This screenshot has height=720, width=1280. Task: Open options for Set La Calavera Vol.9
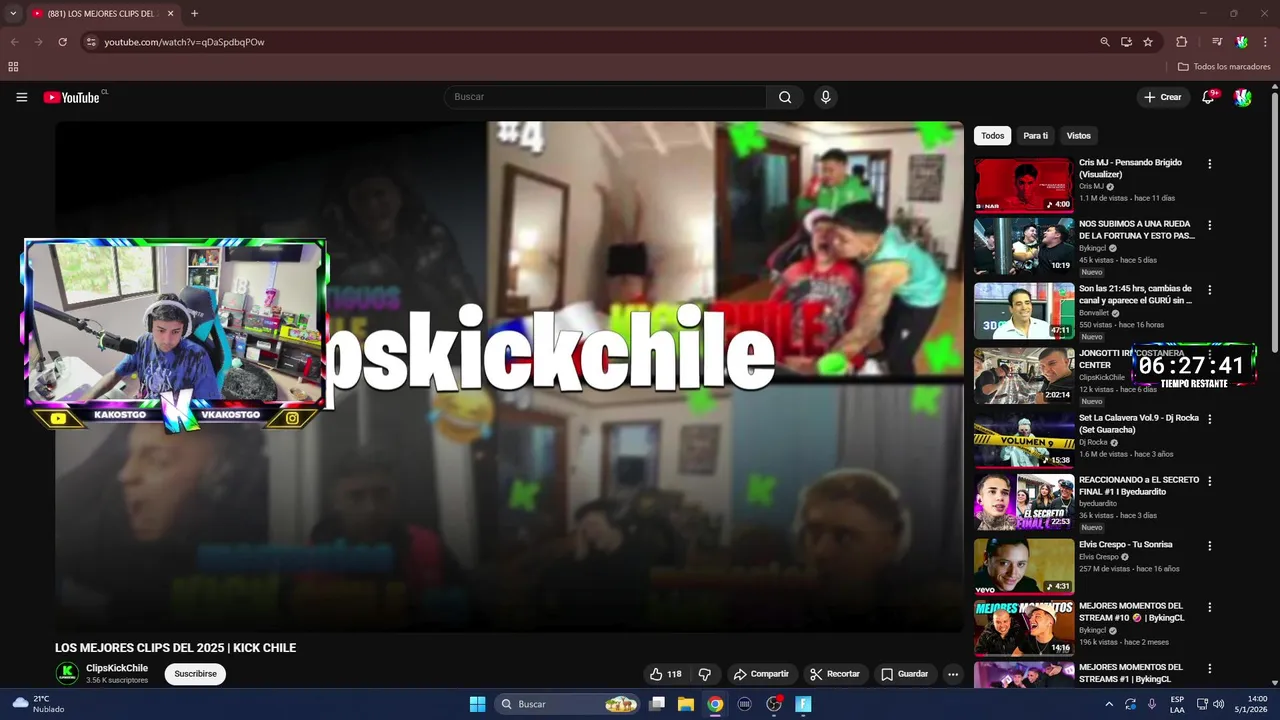click(x=1210, y=419)
